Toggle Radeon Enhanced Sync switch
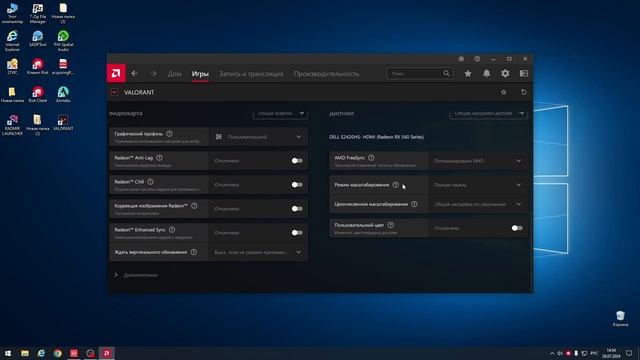This screenshot has width=640, height=360. [x=297, y=233]
